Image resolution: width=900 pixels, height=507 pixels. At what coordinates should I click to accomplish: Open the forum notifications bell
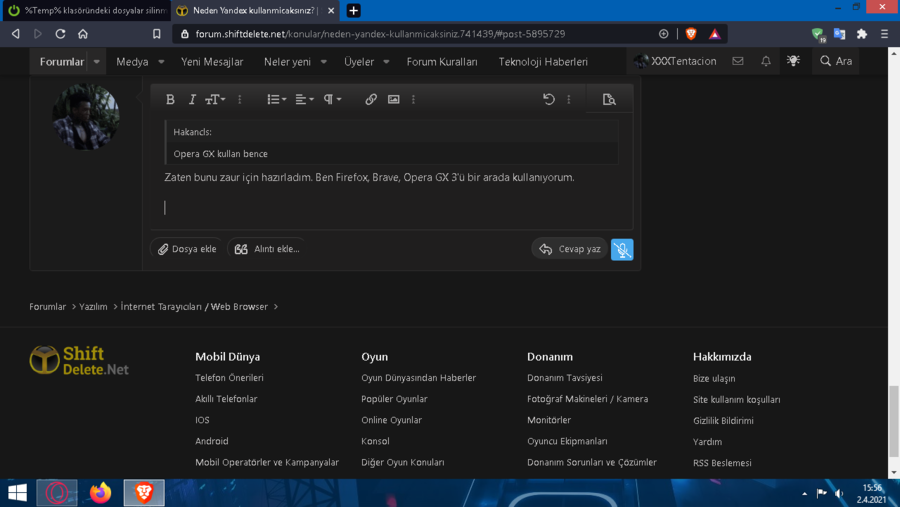pos(766,61)
